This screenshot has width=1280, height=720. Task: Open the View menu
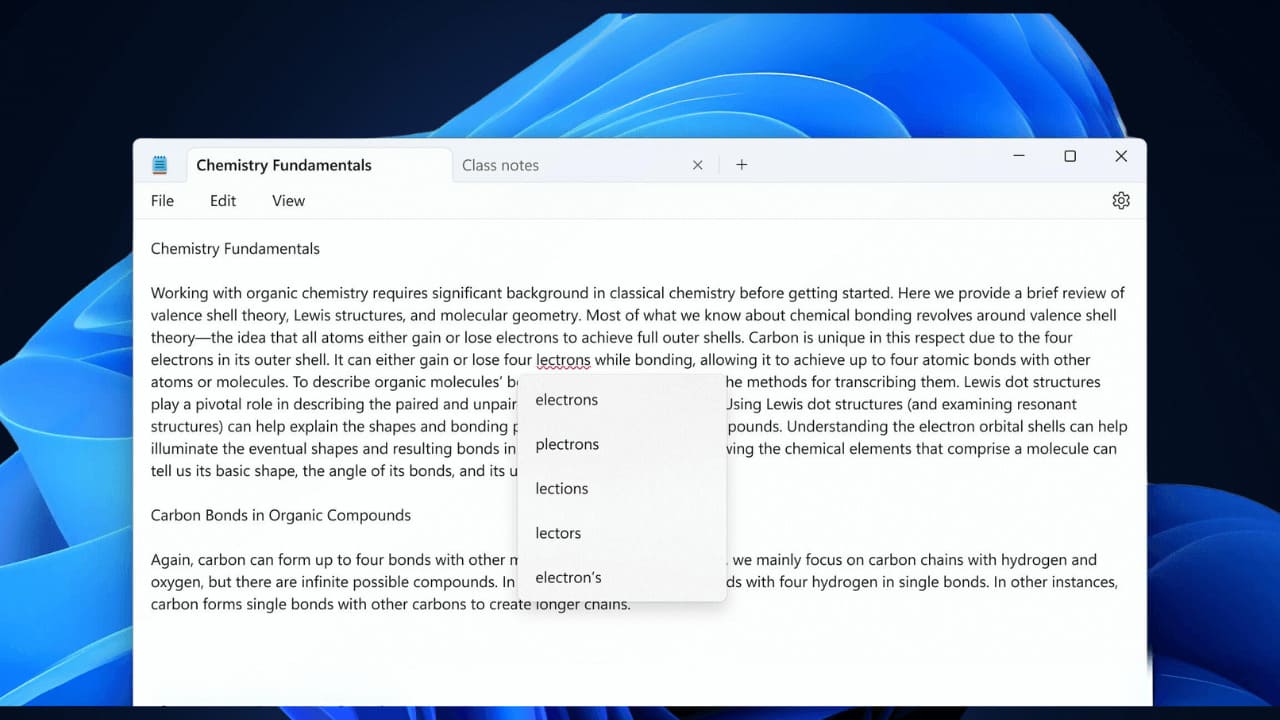click(x=287, y=200)
